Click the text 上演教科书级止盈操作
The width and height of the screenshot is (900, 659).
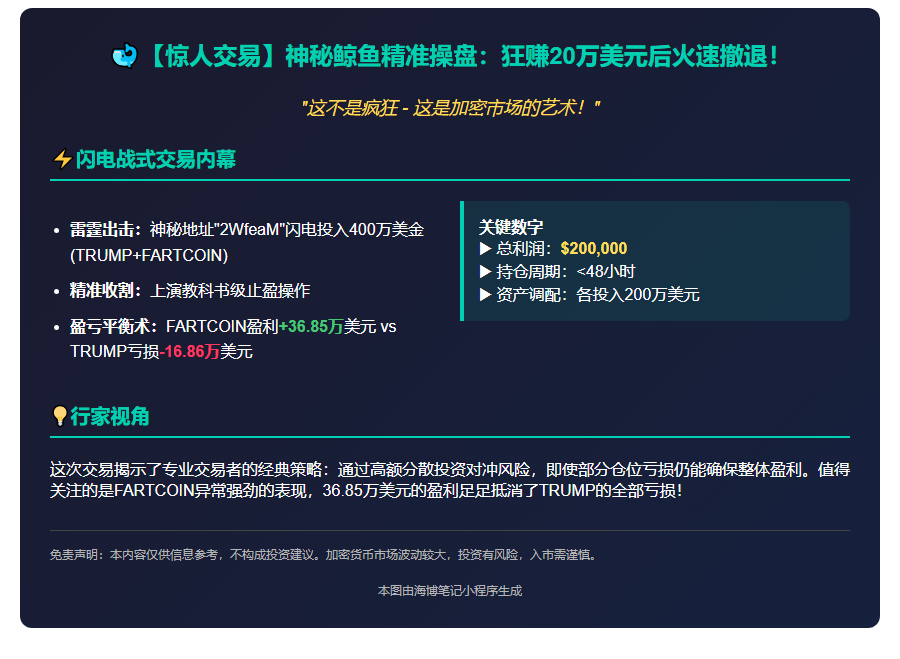230,290
